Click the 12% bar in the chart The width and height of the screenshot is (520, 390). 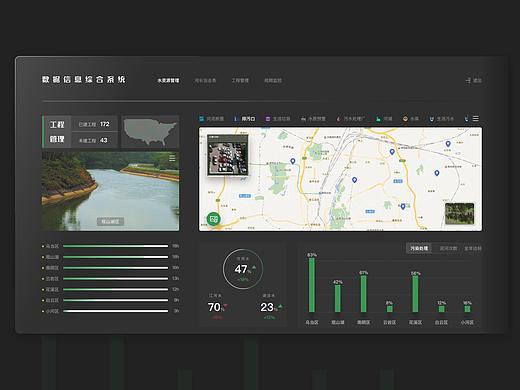(441, 309)
